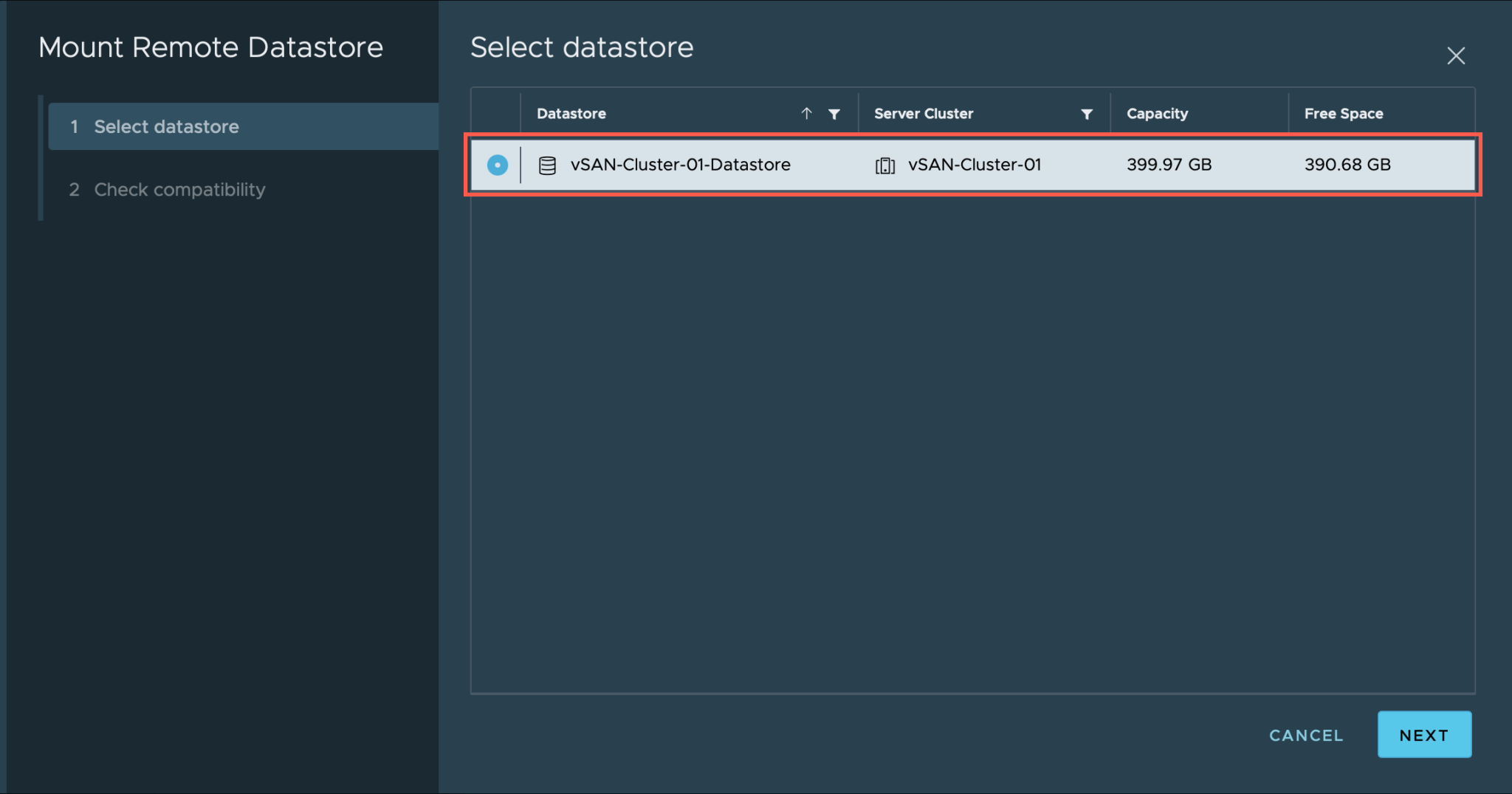The width and height of the screenshot is (1512, 794).
Task: Sort by Datastore using the ascending arrow
Action: tap(806, 114)
